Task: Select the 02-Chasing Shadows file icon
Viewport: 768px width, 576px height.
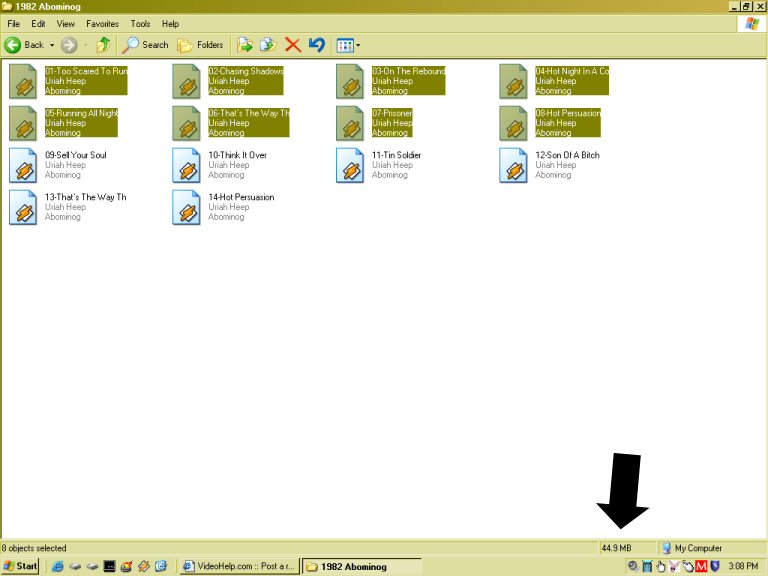Action: point(187,82)
